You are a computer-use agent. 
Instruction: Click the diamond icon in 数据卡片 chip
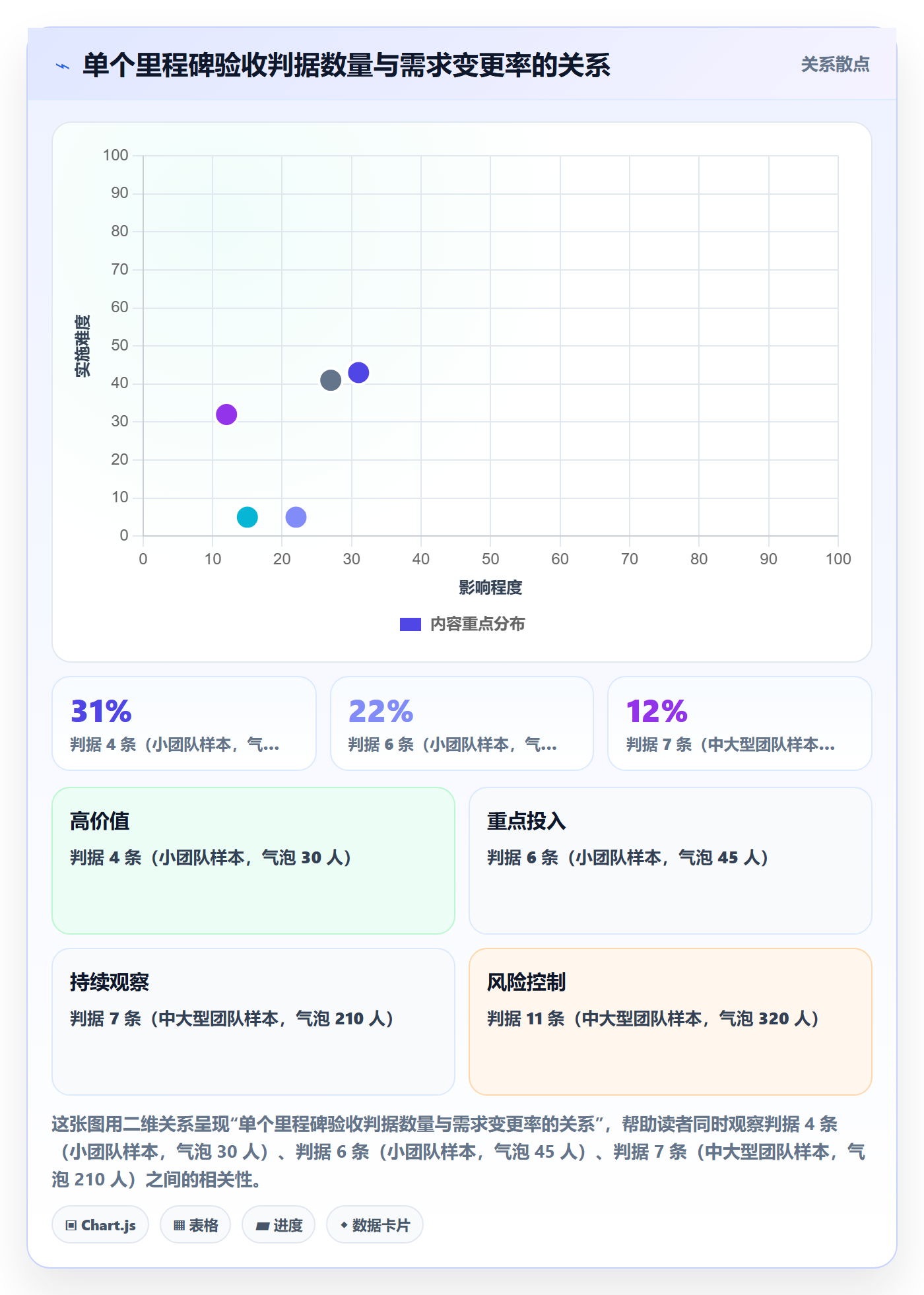[x=344, y=1225]
